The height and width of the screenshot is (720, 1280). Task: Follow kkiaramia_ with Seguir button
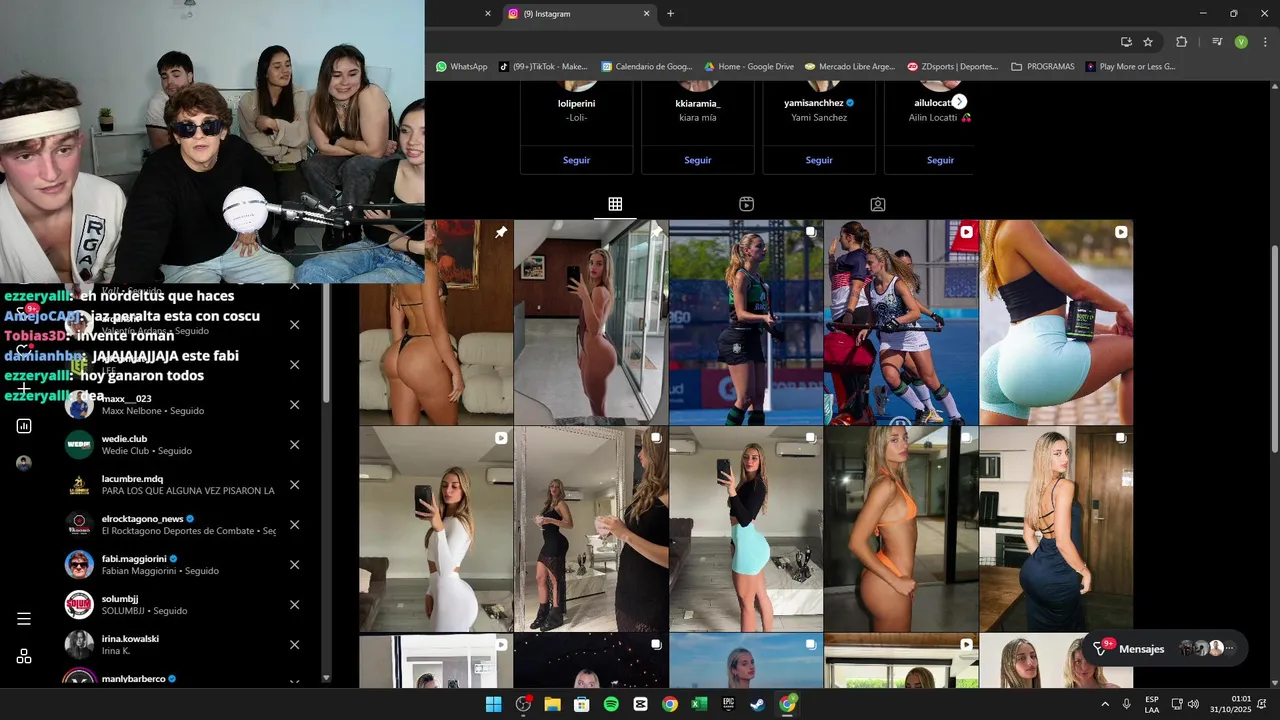[698, 160]
